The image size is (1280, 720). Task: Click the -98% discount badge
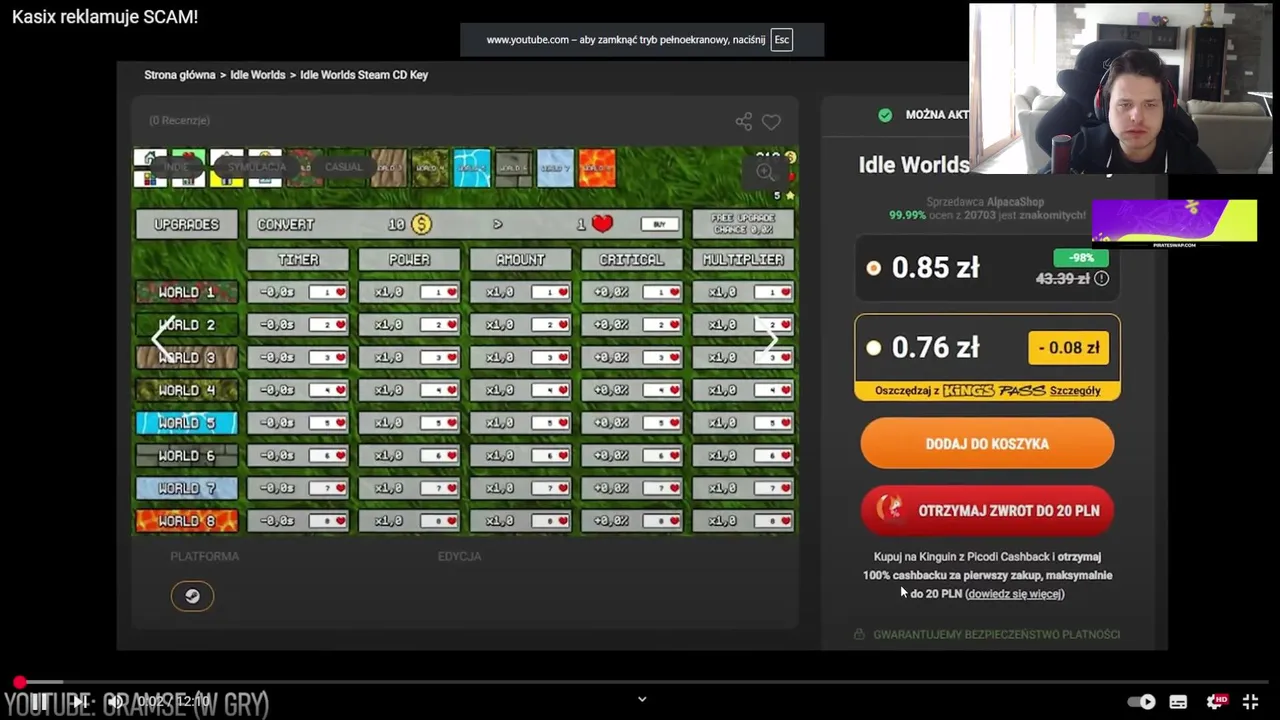click(1081, 258)
